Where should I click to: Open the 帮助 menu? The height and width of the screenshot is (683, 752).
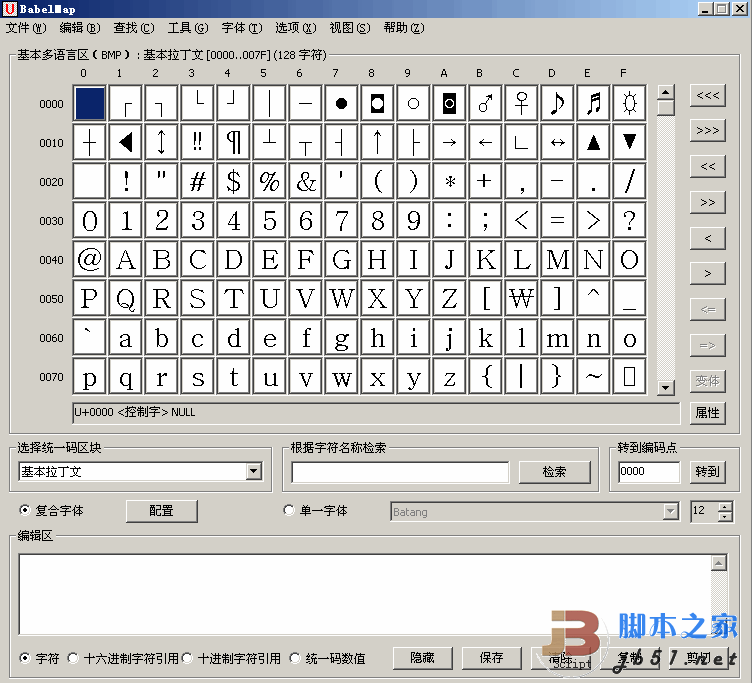coord(404,28)
